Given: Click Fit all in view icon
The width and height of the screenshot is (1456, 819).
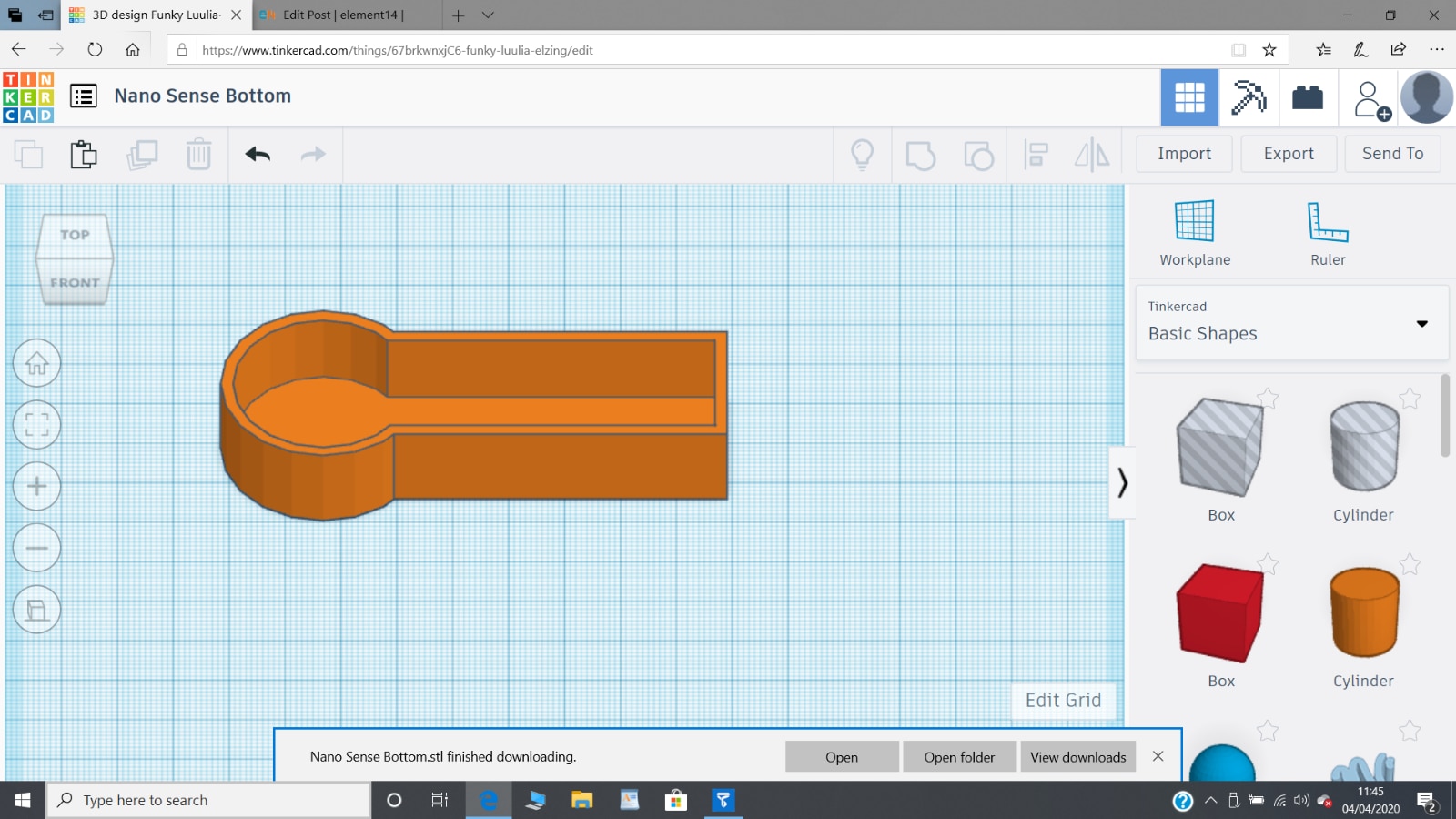Looking at the screenshot, I should [x=37, y=425].
